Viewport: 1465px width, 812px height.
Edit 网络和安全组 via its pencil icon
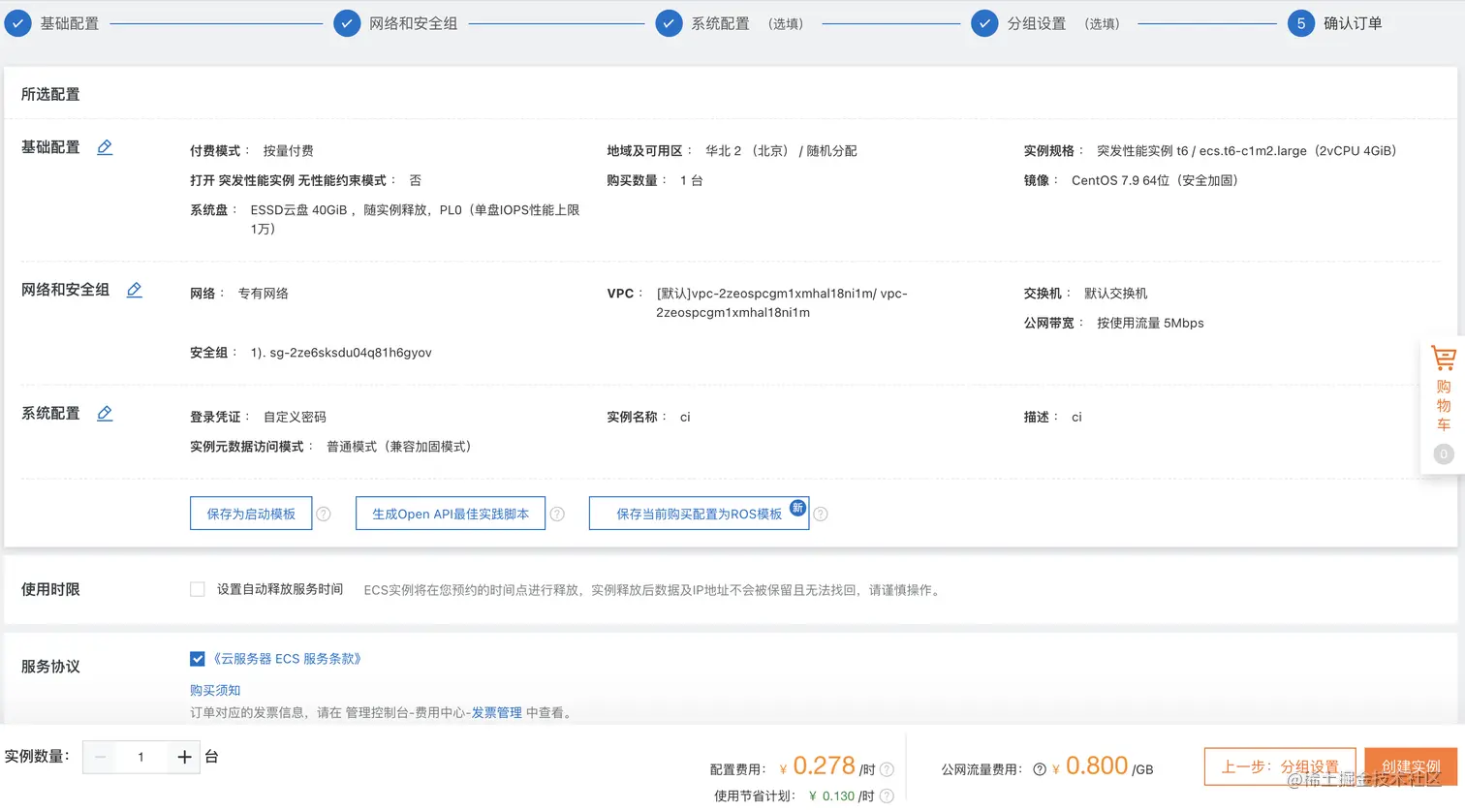[134, 289]
